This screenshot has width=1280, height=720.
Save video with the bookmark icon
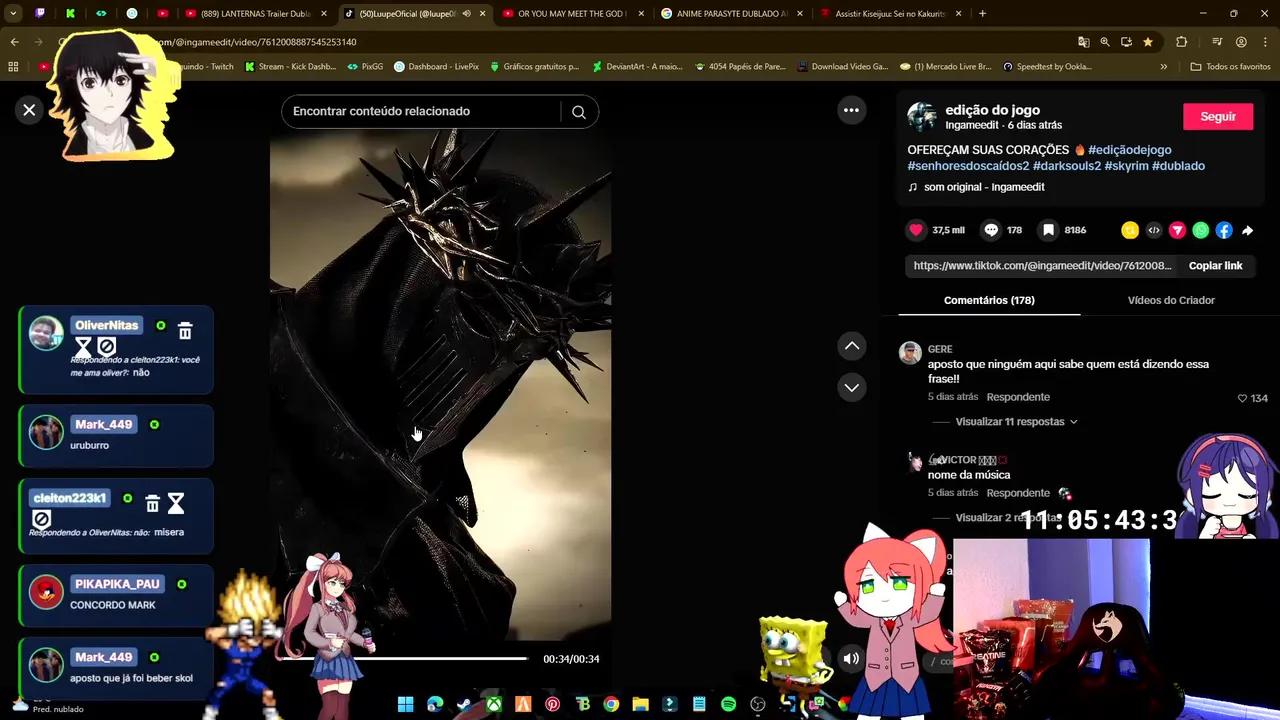(1048, 230)
